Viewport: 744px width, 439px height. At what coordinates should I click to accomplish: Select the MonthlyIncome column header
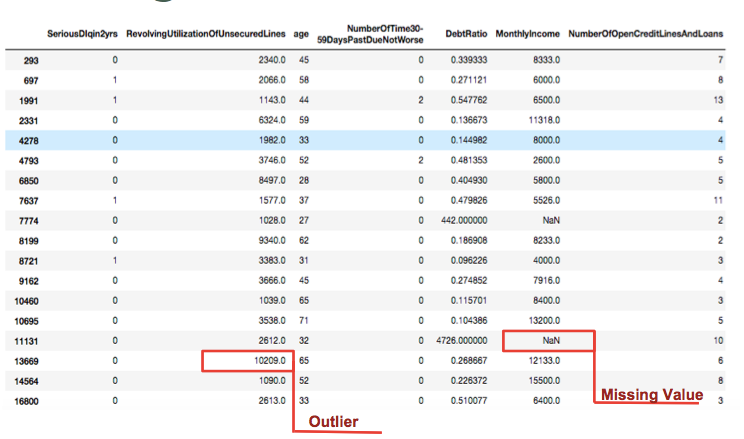point(527,34)
